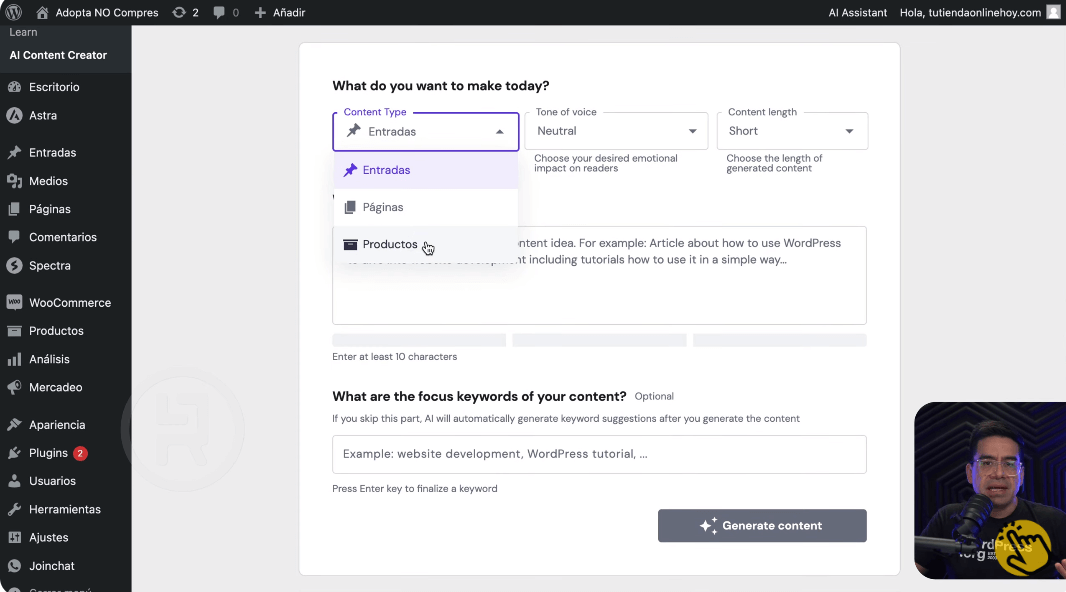This screenshot has width=1066, height=592.
Task: Click the Spectra menu label
Action: click(x=50, y=266)
